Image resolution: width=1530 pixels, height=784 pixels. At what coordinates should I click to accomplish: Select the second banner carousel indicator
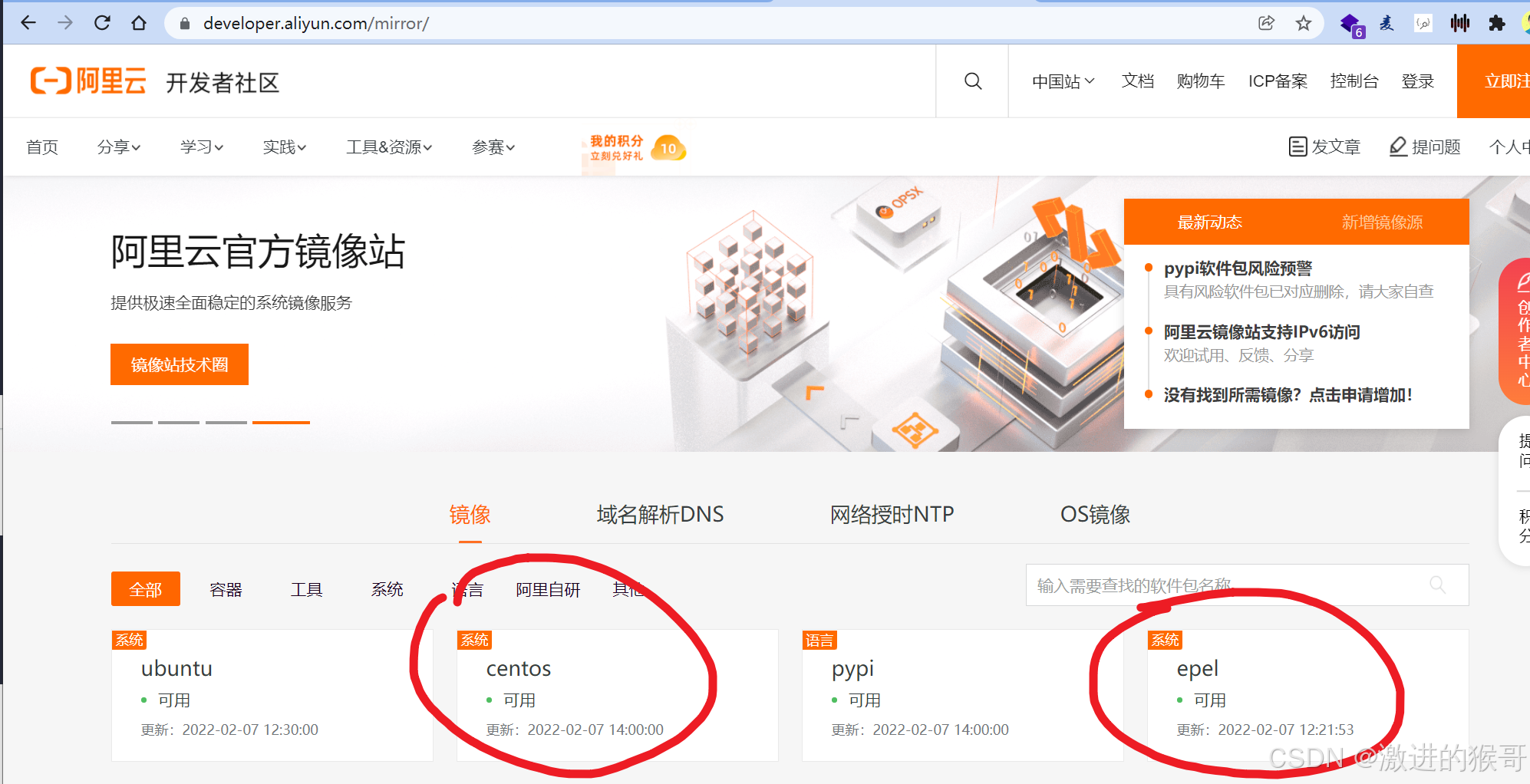tap(179, 423)
